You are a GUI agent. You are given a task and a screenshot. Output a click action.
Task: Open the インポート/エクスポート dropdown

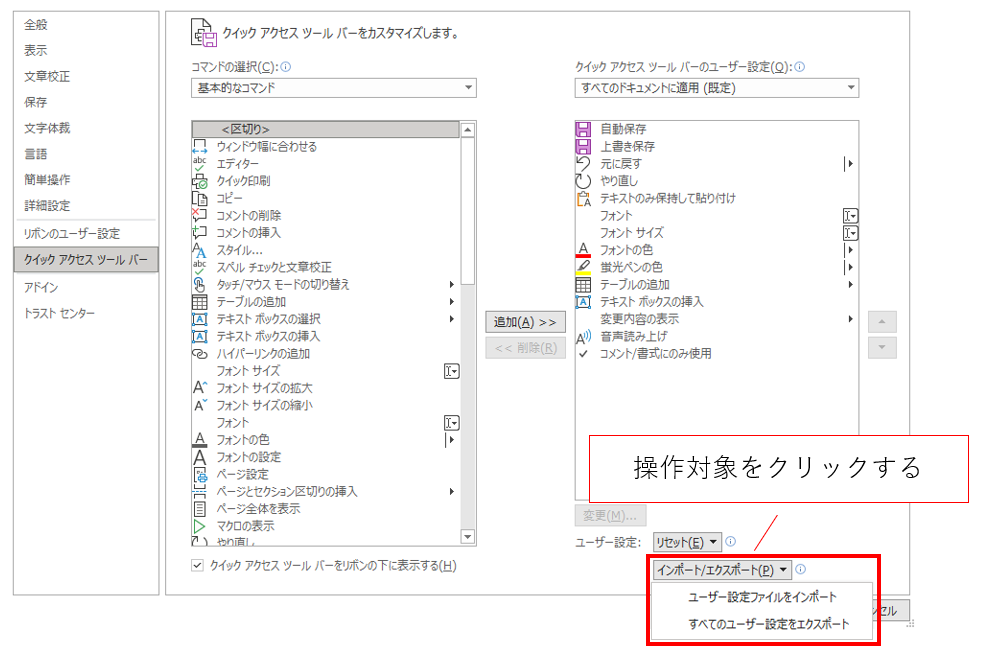(721, 569)
